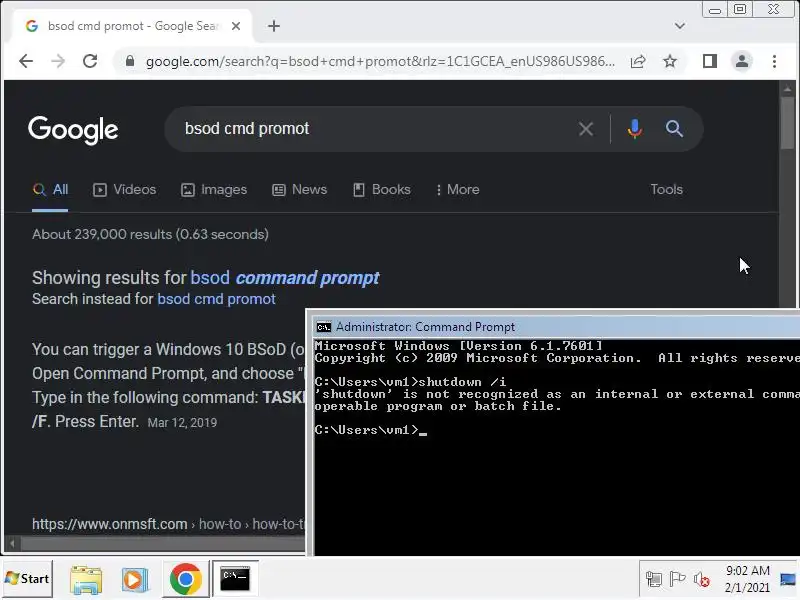
Task: Start voice search with microphone icon
Action: (x=635, y=129)
